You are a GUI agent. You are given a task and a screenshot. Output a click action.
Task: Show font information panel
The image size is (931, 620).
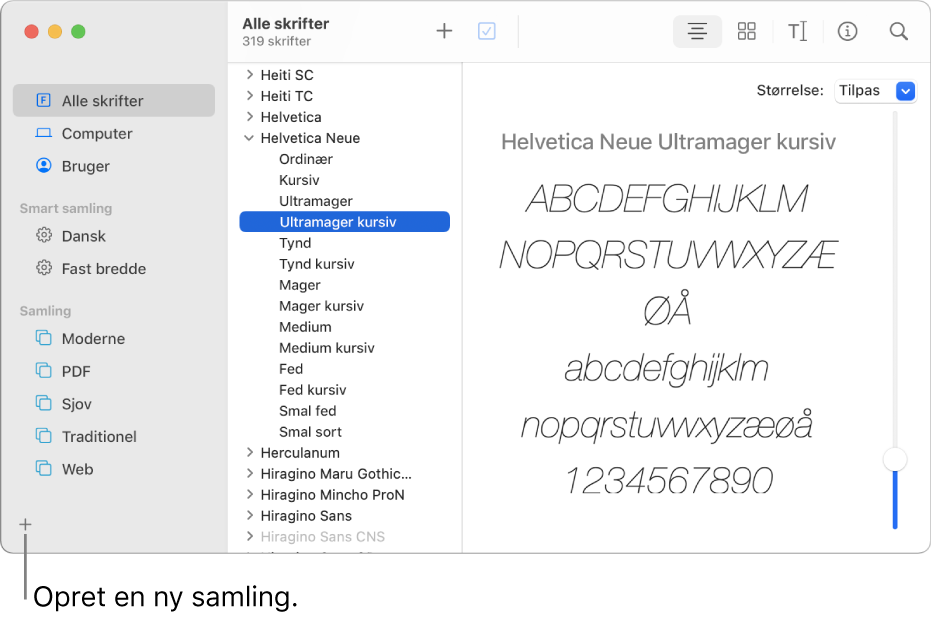pos(847,31)
